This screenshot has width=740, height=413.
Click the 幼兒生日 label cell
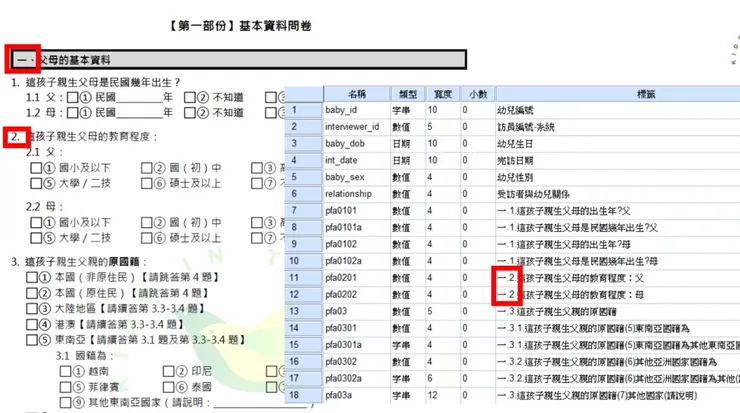618,143
